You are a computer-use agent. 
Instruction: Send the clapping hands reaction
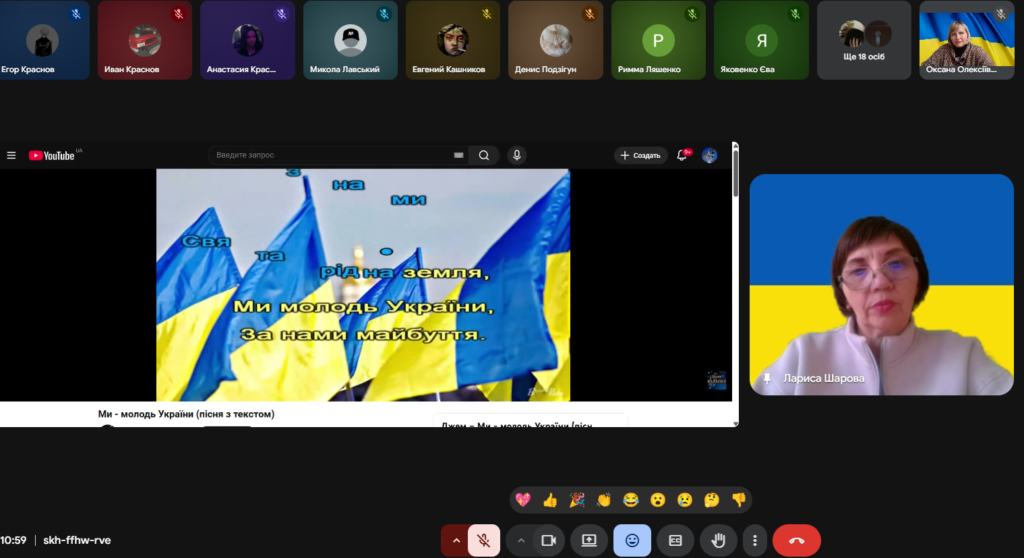pos(604,500)
